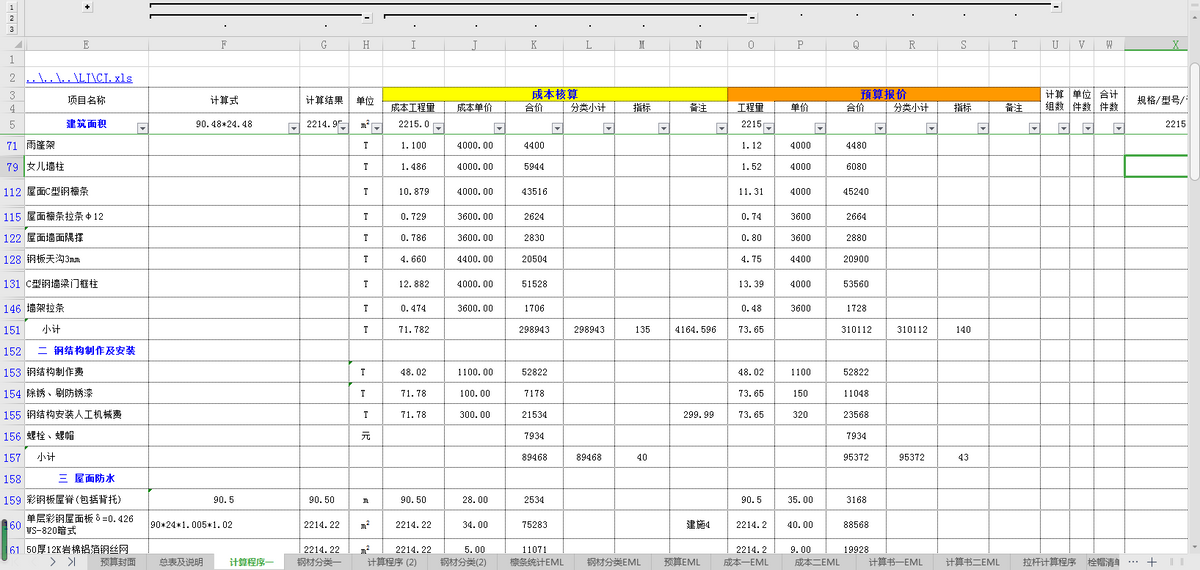Collapse the outline group ending above column O
This screenshot has width=1200, height=570.
tap(751, 18)
